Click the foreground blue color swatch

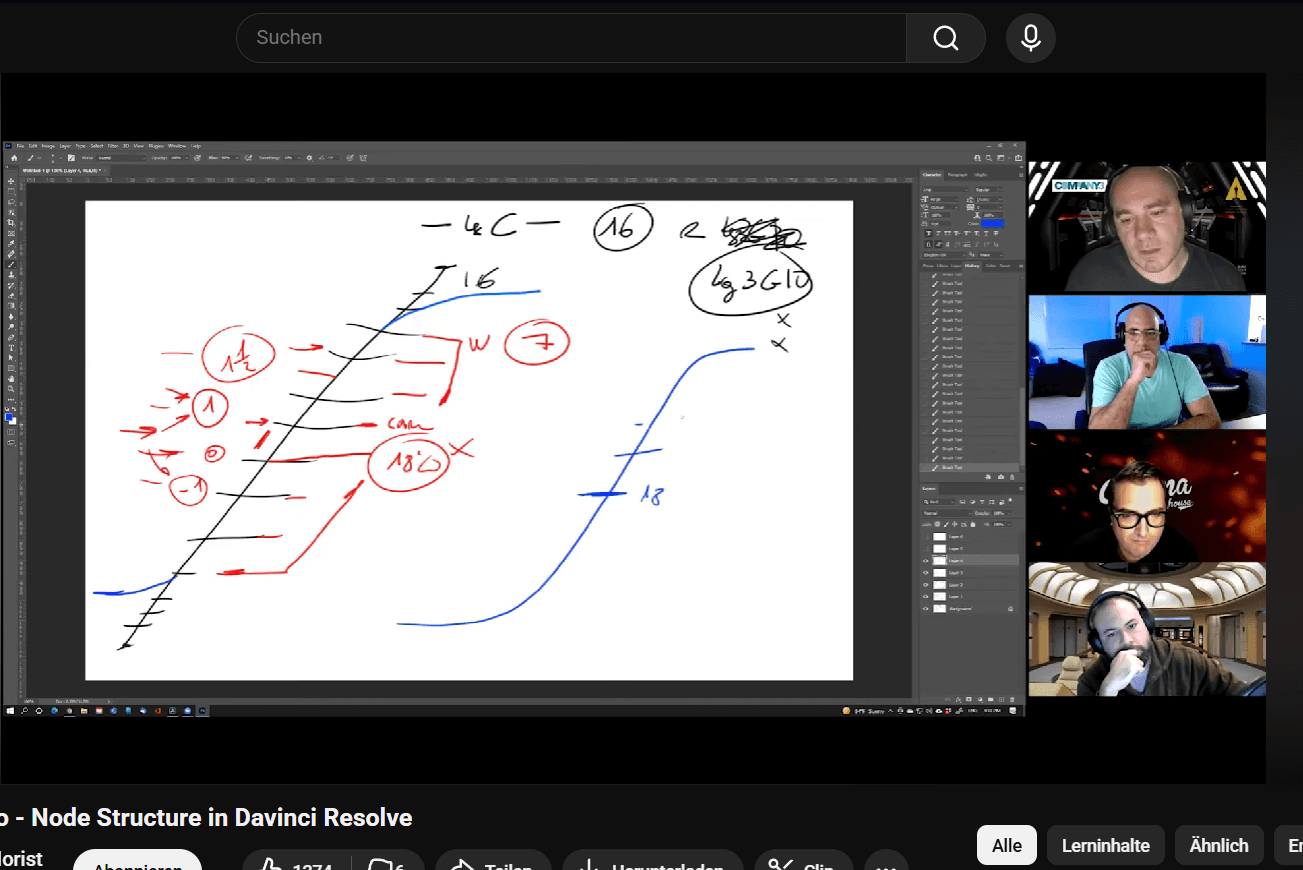pos(9,417)
